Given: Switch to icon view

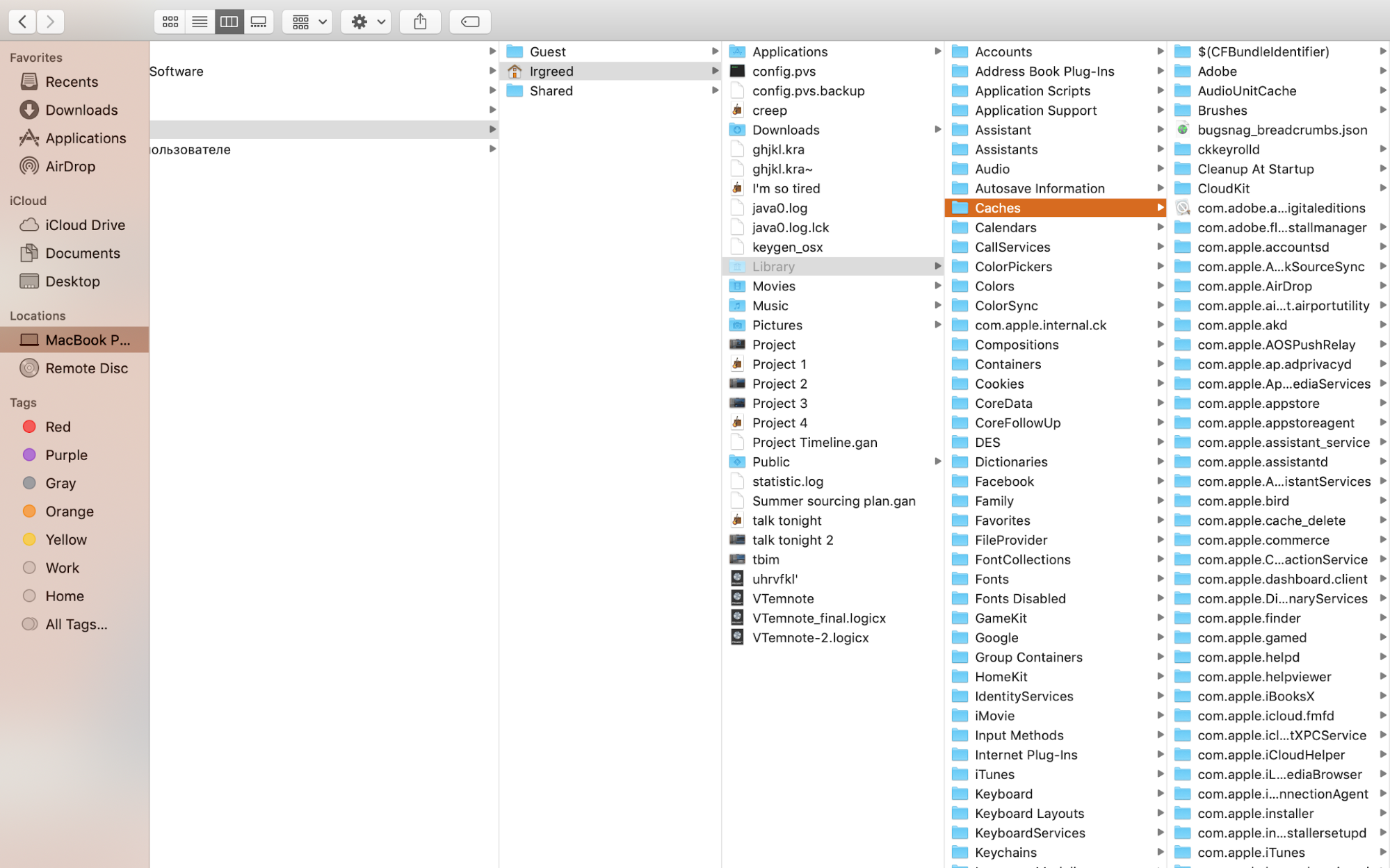Looking at the screenshot, I should 170,22.
